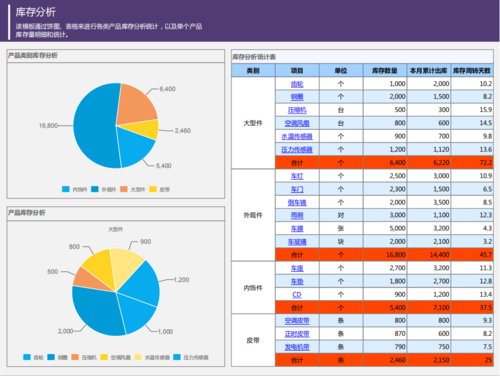The height and width of the screenshot is (376, 500).
Task: Select the yellow 2,460 pie slice
Action: pos(145,129)
